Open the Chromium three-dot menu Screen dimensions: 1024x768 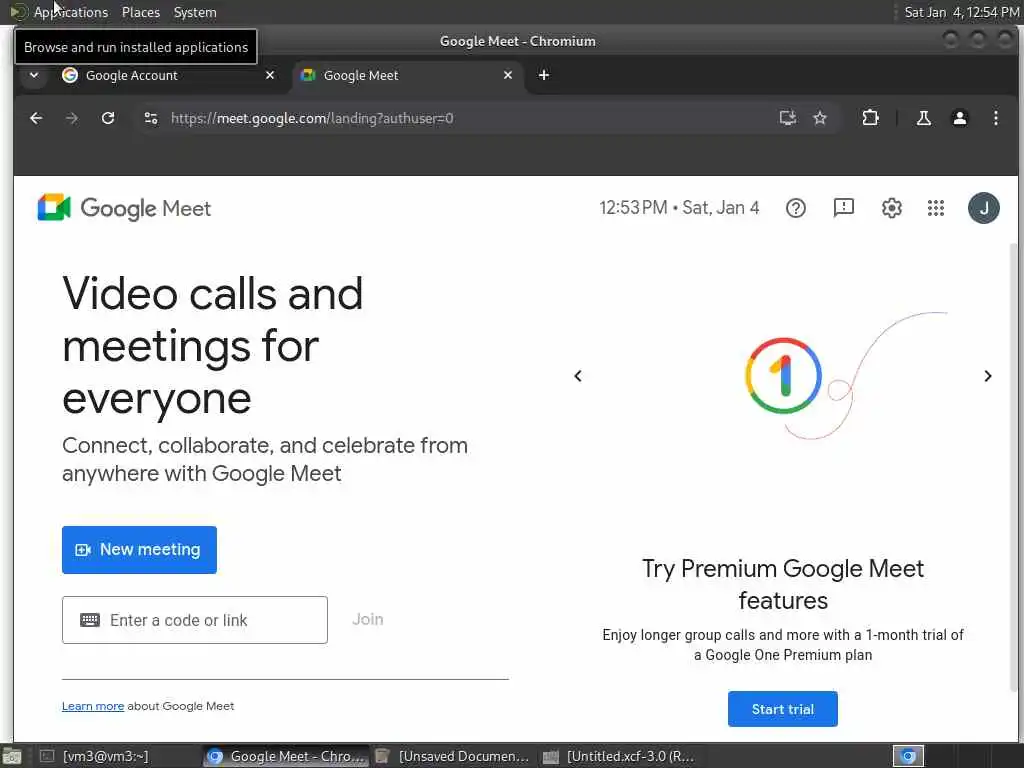click(995, 118)
